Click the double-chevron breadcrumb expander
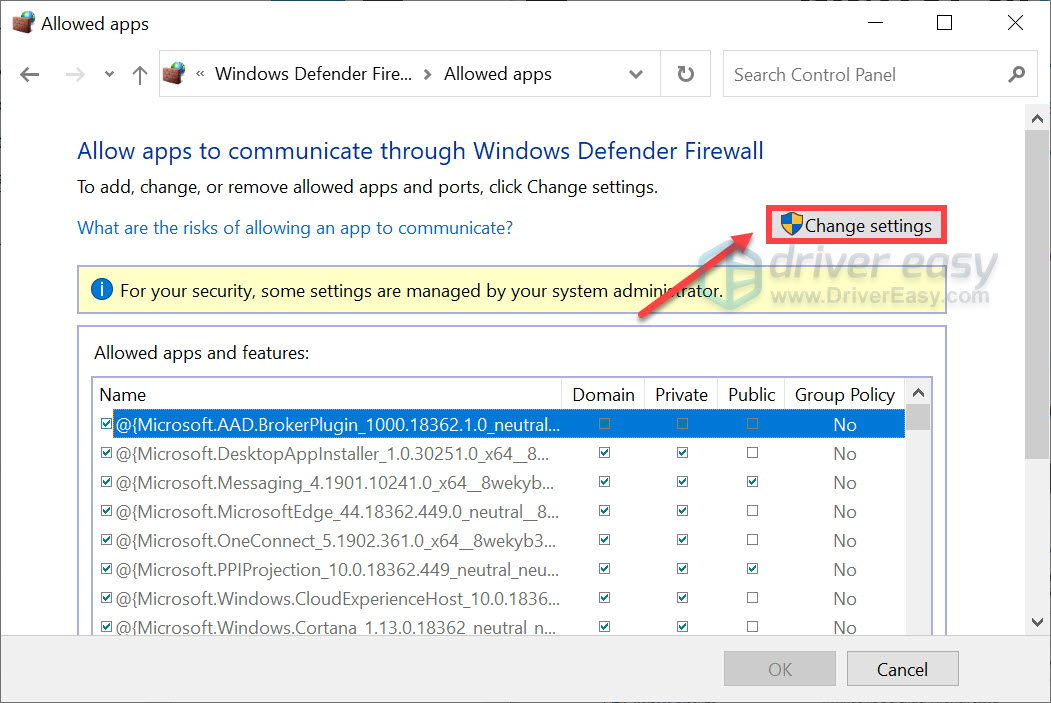The height and width of the screenshot is (703, 1051). tap(200, 74)
